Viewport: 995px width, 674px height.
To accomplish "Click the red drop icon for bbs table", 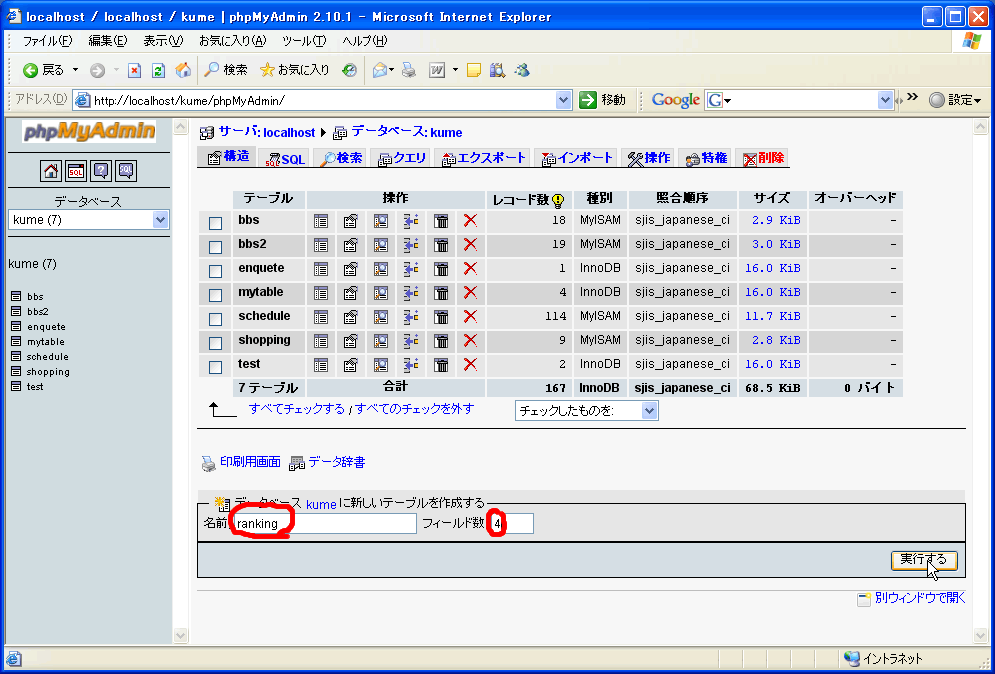I will click(470, 220).
